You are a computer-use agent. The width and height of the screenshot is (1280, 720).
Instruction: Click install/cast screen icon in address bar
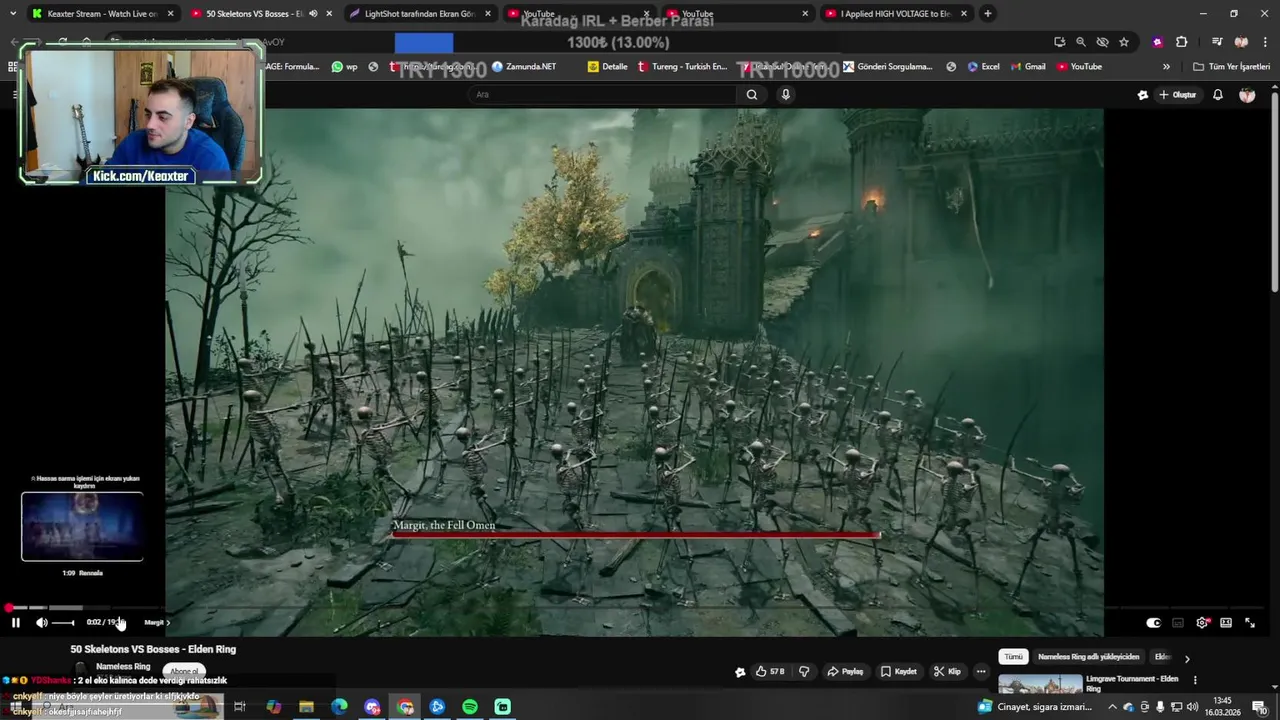click(1059, 42)
